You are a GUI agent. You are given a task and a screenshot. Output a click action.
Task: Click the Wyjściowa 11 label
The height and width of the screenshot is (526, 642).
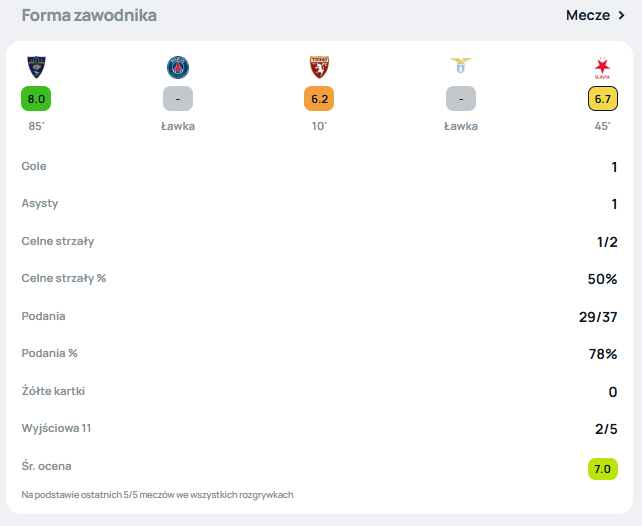click(55, 428)
